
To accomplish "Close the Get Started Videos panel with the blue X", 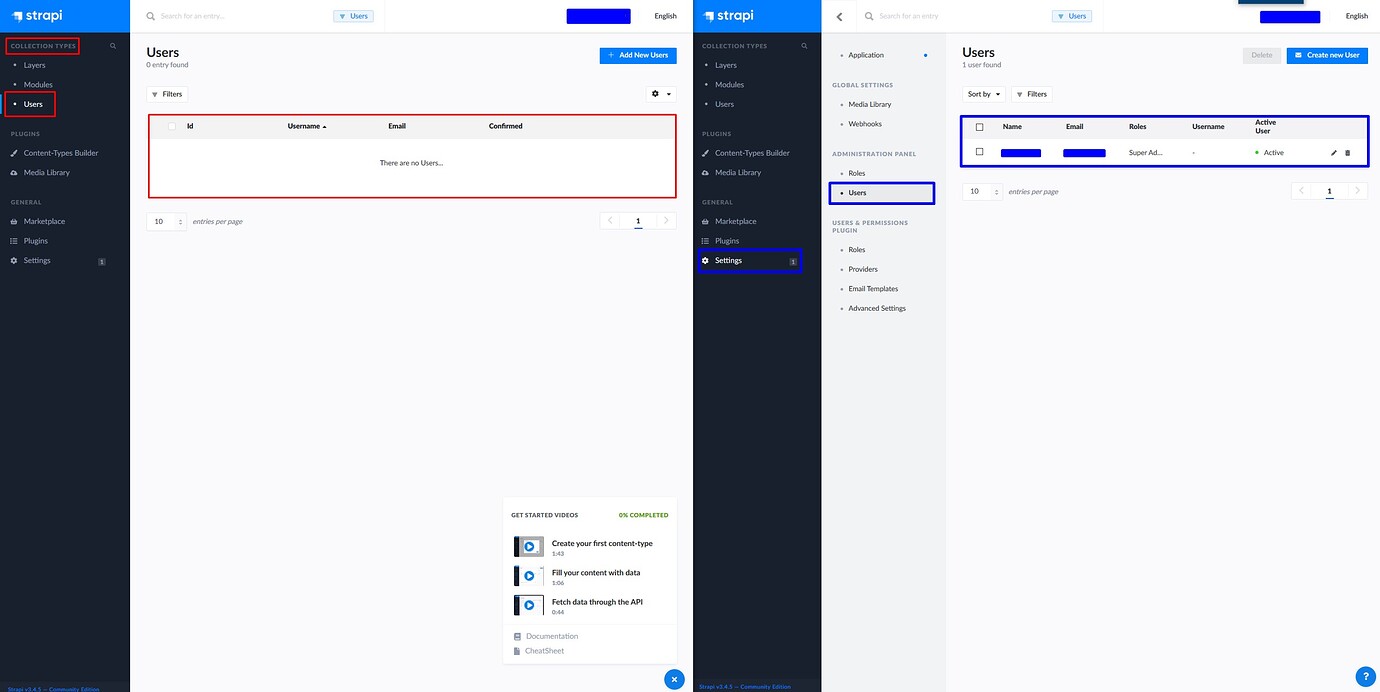I will [675, 679].
